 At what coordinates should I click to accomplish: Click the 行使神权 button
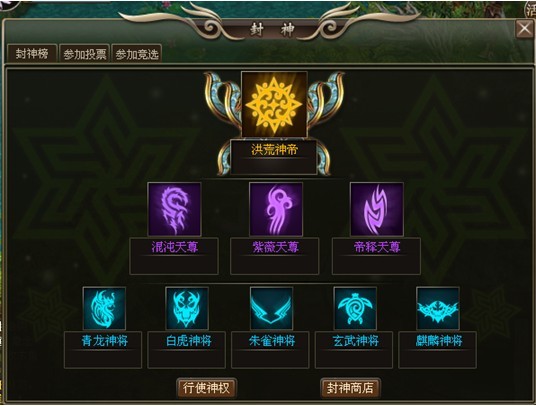(206, 388)
